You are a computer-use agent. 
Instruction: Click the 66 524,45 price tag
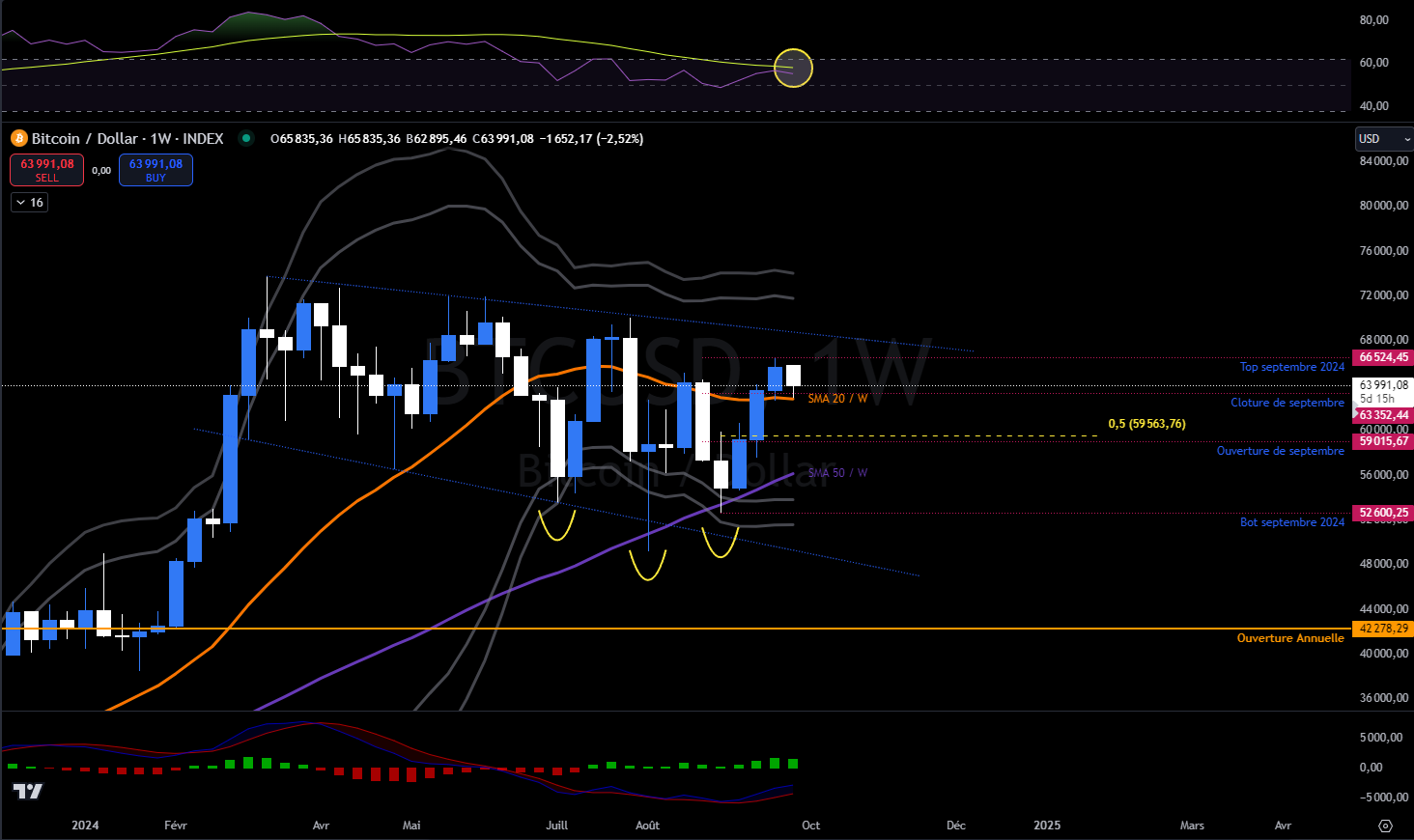[x=1383, y=357]
